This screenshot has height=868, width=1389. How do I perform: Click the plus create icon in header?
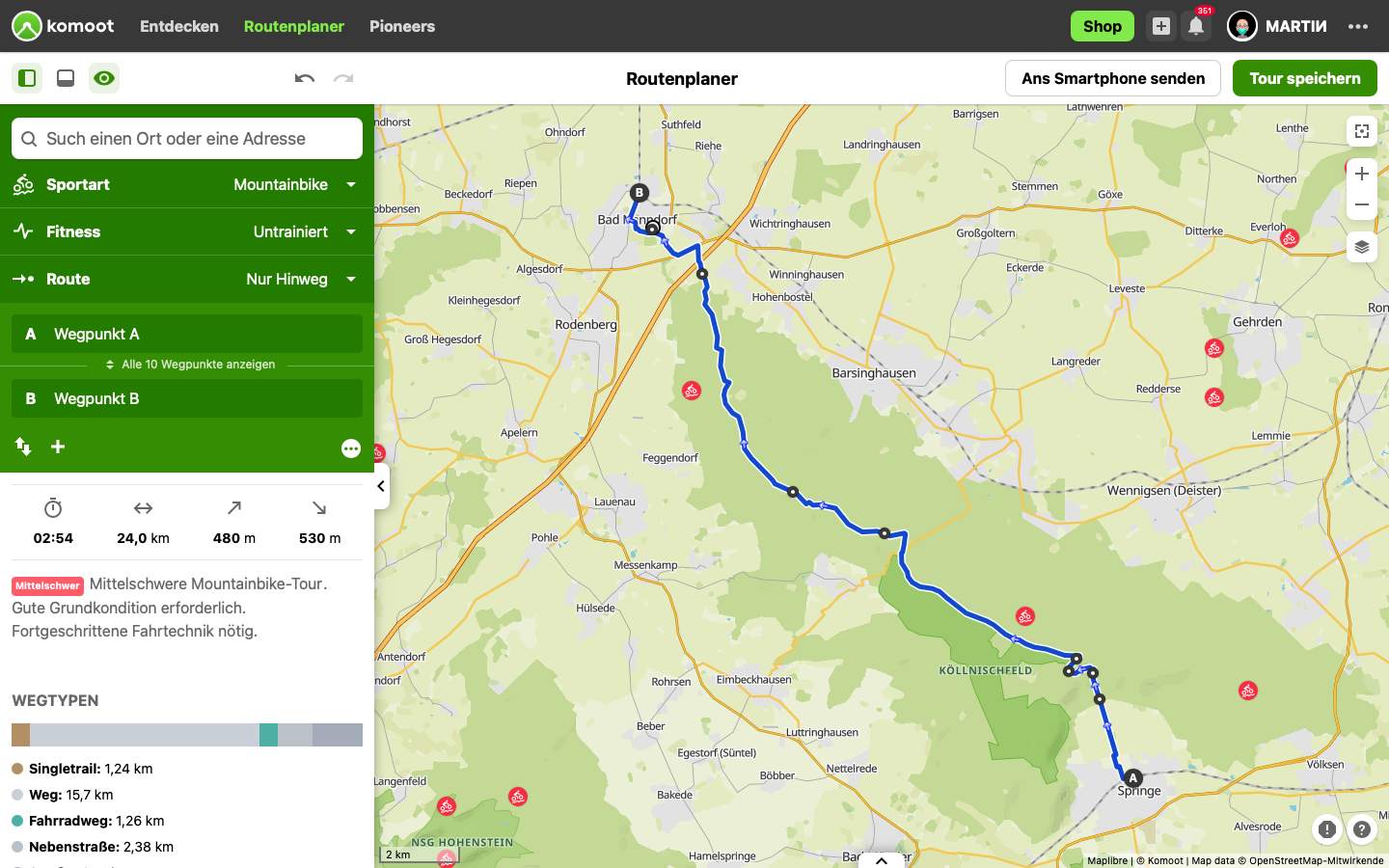click(1161, 26)
